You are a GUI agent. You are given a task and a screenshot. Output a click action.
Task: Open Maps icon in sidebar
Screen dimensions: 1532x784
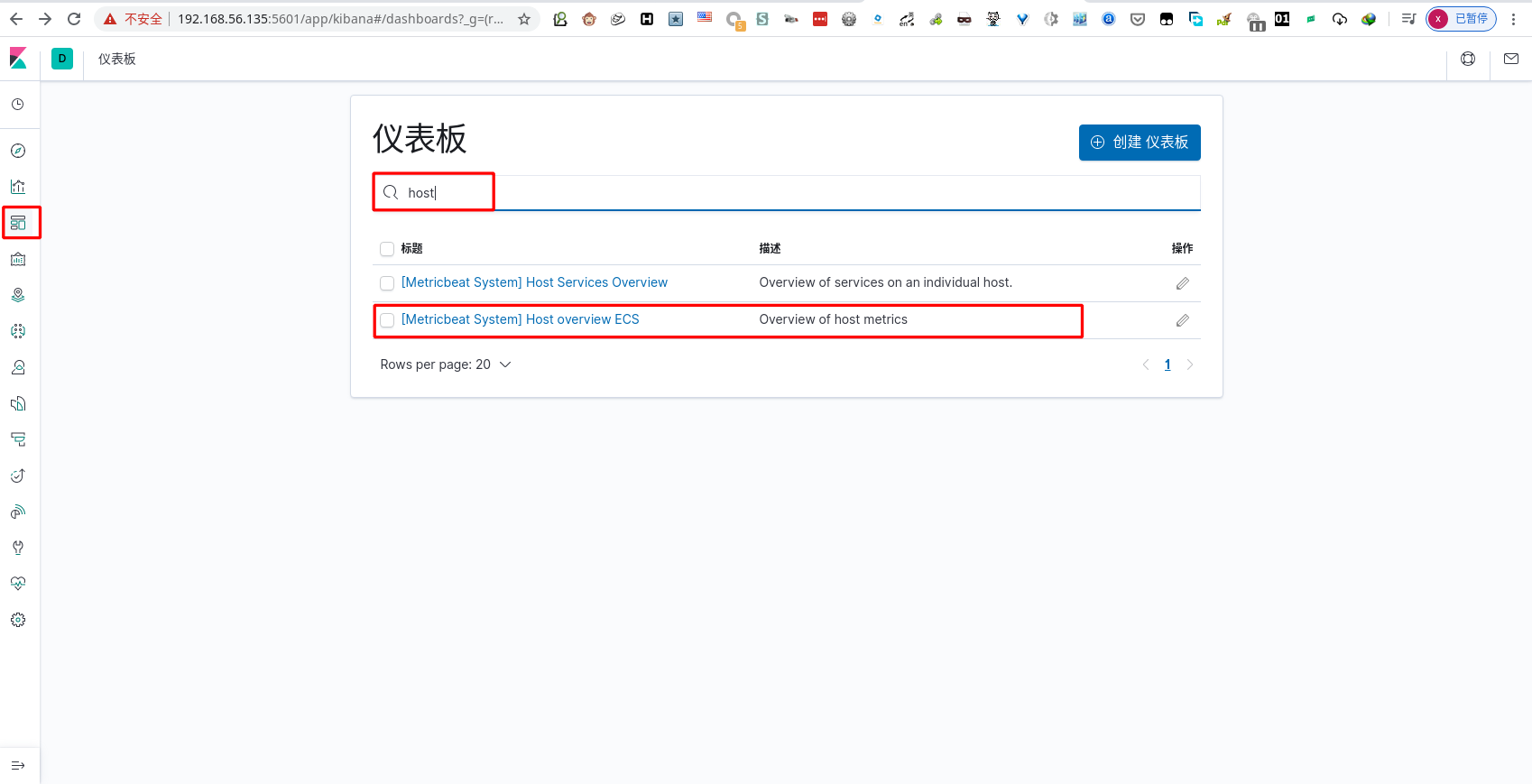(18, 295)
